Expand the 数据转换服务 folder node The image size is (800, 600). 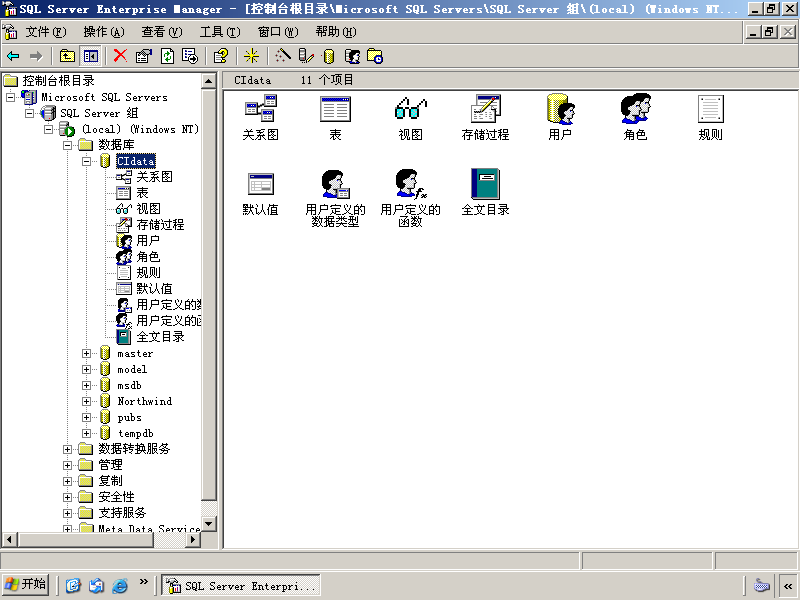point(67,449)
